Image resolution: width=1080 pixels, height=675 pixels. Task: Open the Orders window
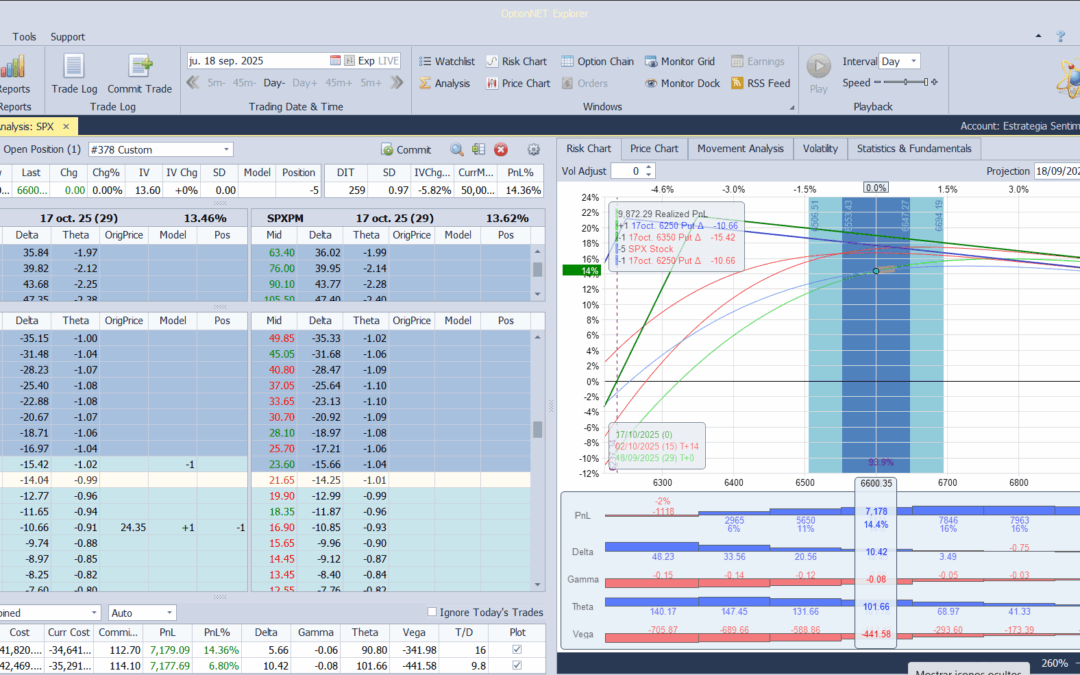click(585, 83)
